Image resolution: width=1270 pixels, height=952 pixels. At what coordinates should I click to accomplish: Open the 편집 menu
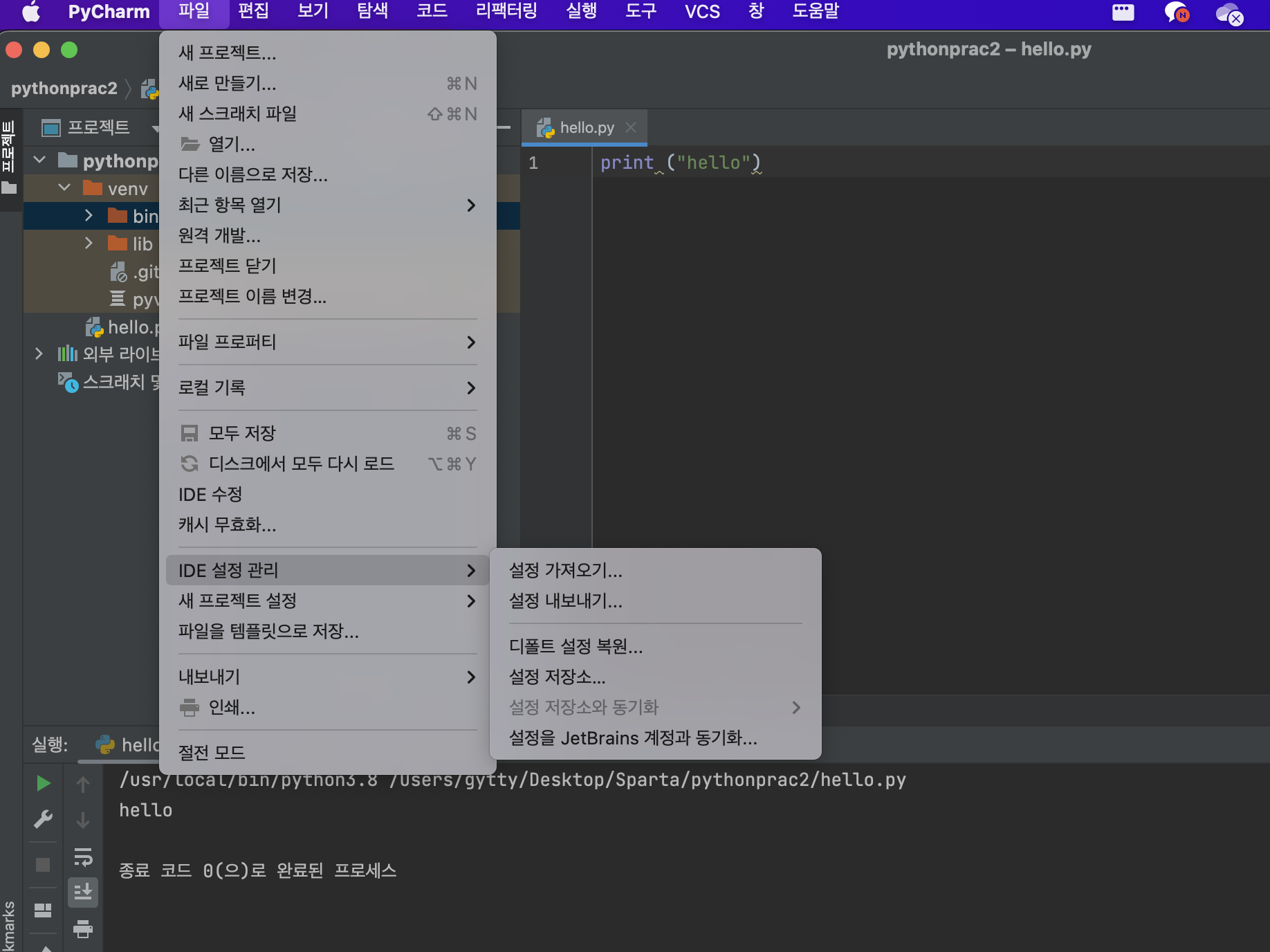click(x=253, y=12)
